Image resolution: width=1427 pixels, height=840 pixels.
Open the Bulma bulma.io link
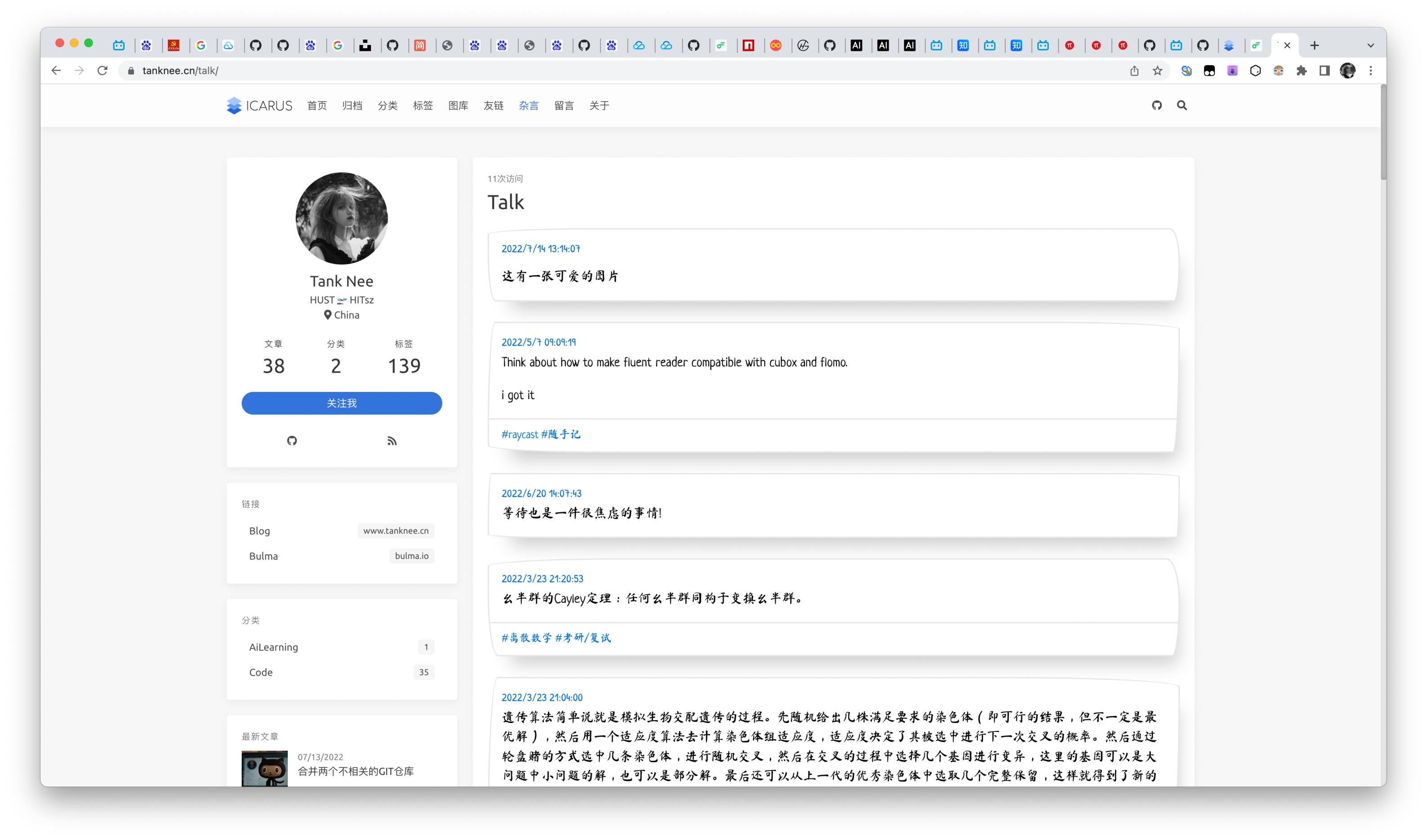(342, 556)
